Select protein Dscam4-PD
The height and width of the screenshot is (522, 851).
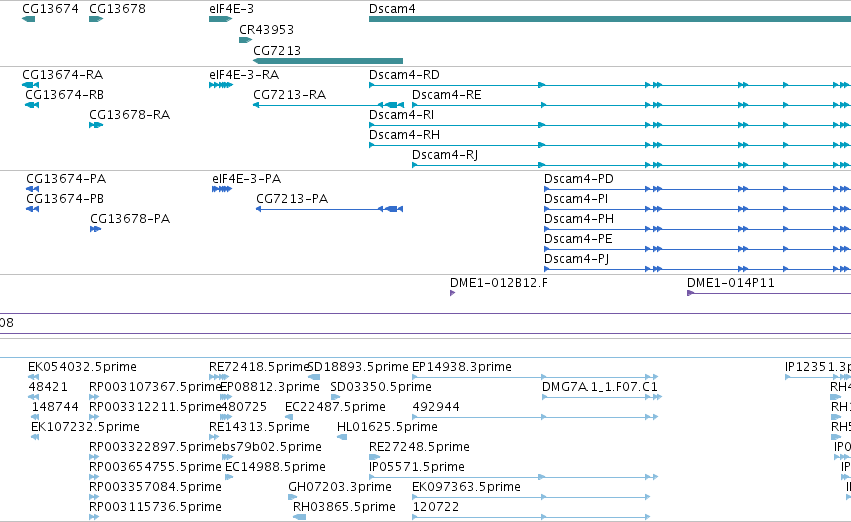579,179
